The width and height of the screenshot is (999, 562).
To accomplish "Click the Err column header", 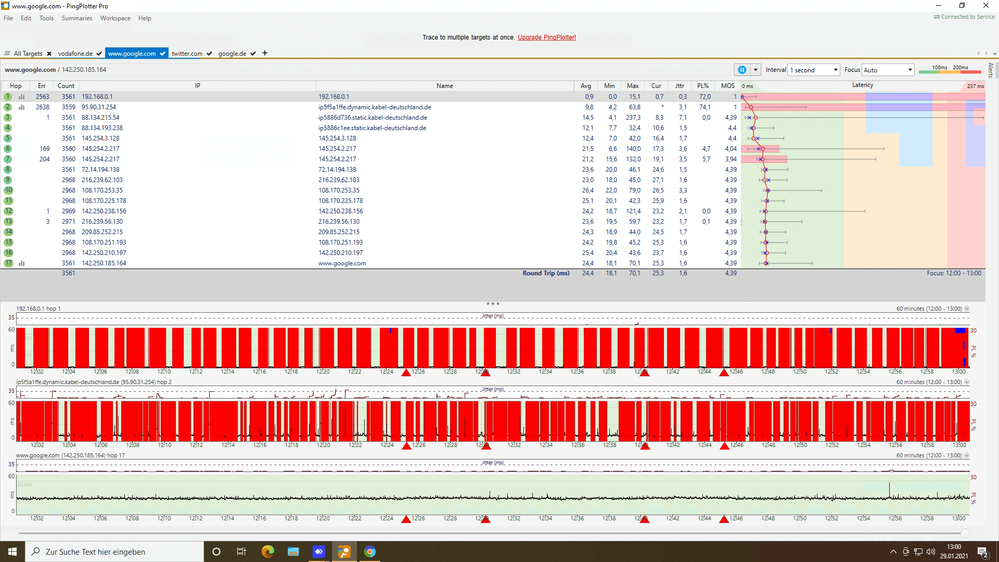I will click(x=41, y=85).
